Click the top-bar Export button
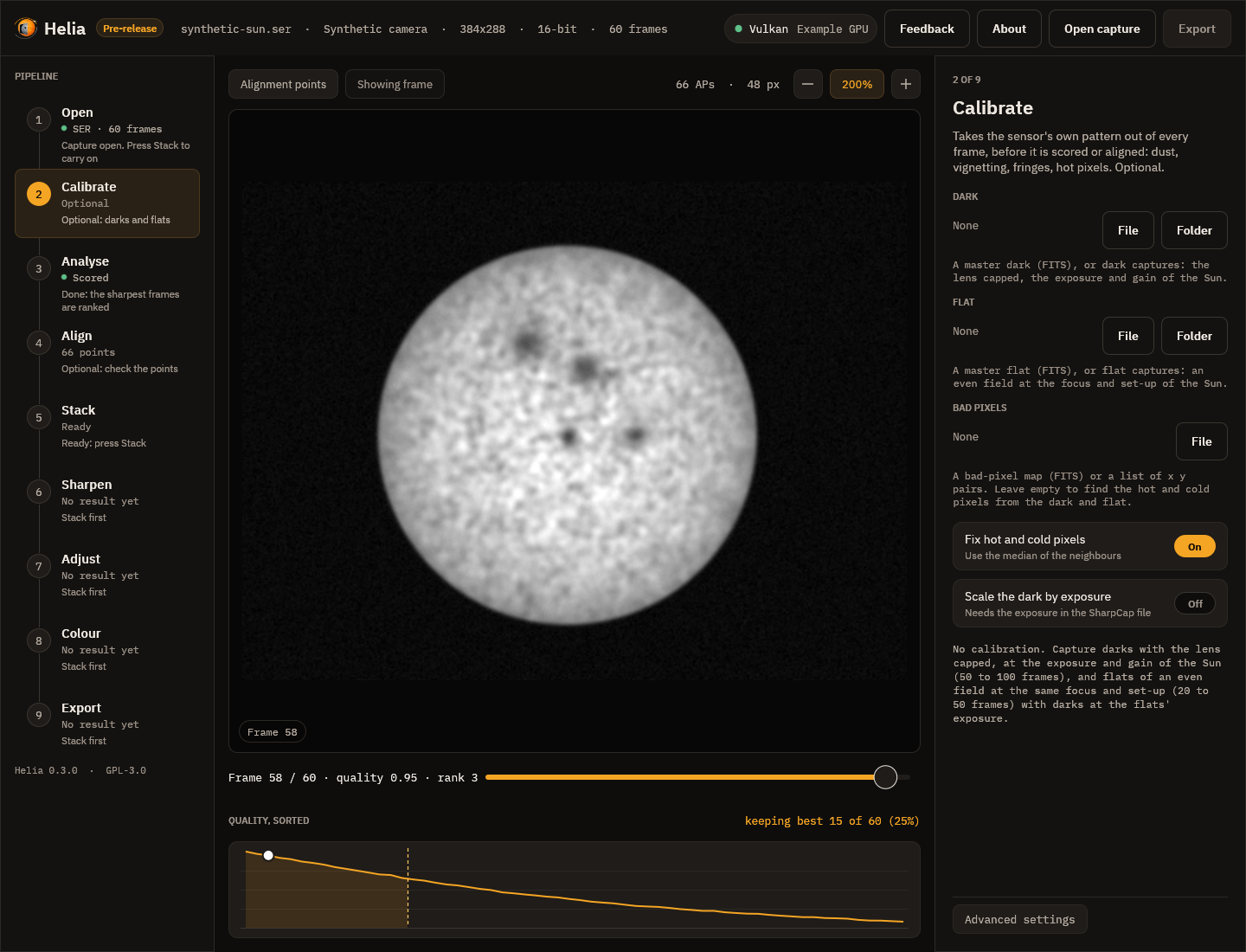The width and height of the screenshot is (1246, 952). [1197, 29]
